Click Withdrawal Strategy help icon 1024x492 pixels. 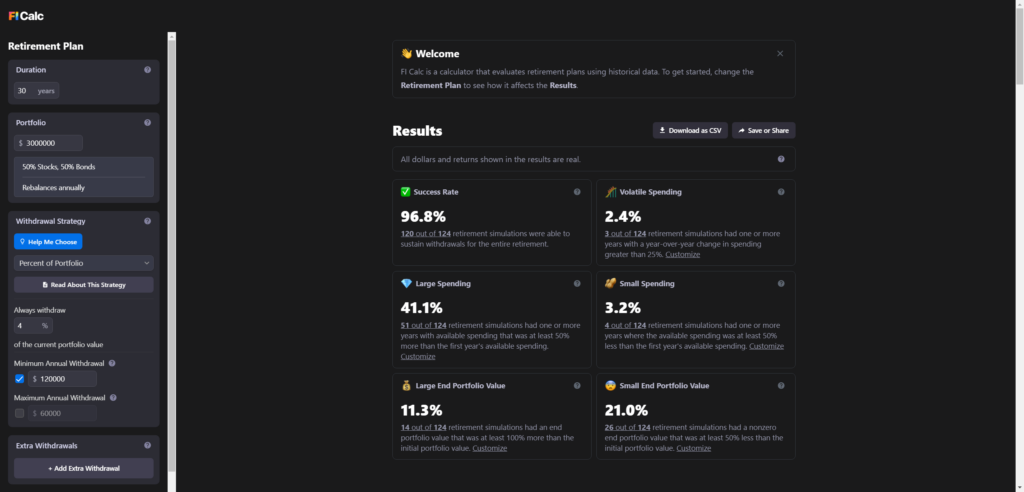(147, 220)
